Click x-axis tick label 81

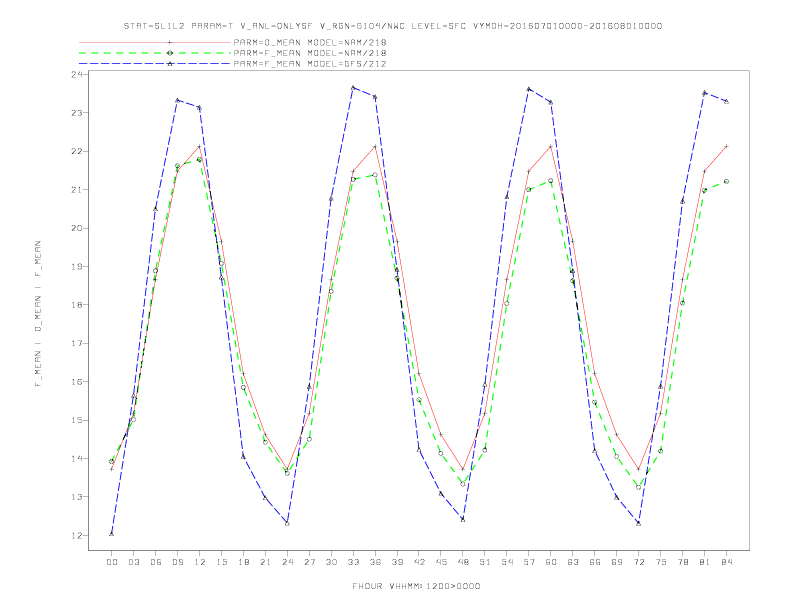(705, 562)
